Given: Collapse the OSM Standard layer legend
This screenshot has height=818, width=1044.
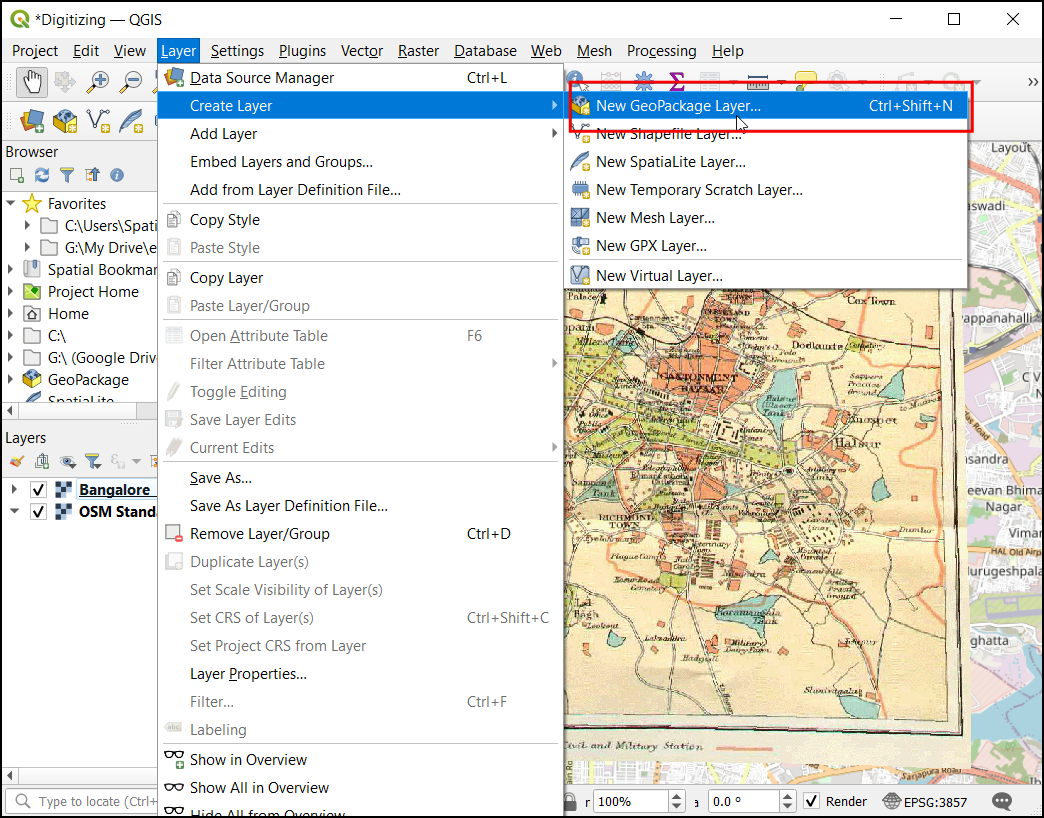Looking at the screenshot, I should (x=14, y=512).
